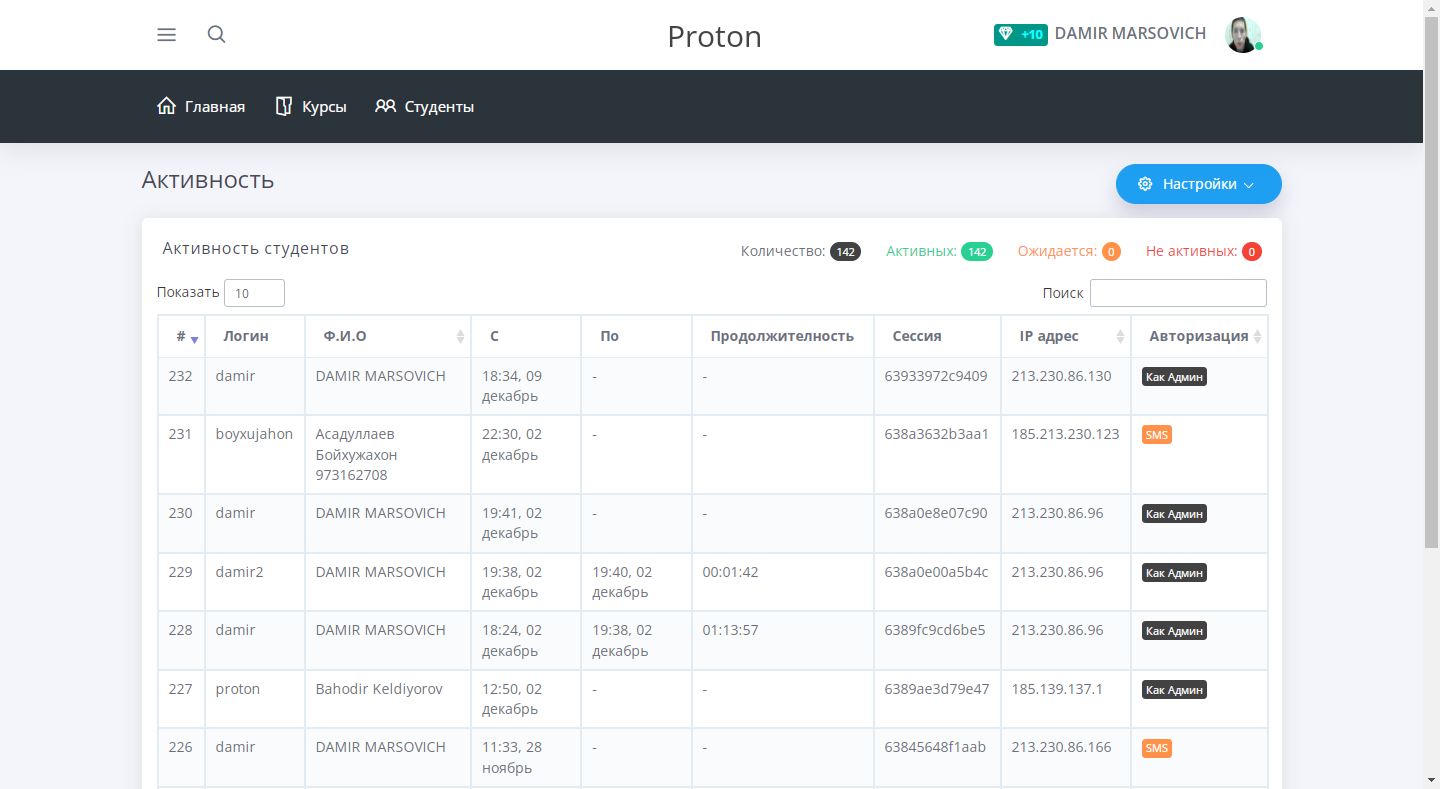Click the DAMIR MARSOVICH username in header

pos(1130,34)
